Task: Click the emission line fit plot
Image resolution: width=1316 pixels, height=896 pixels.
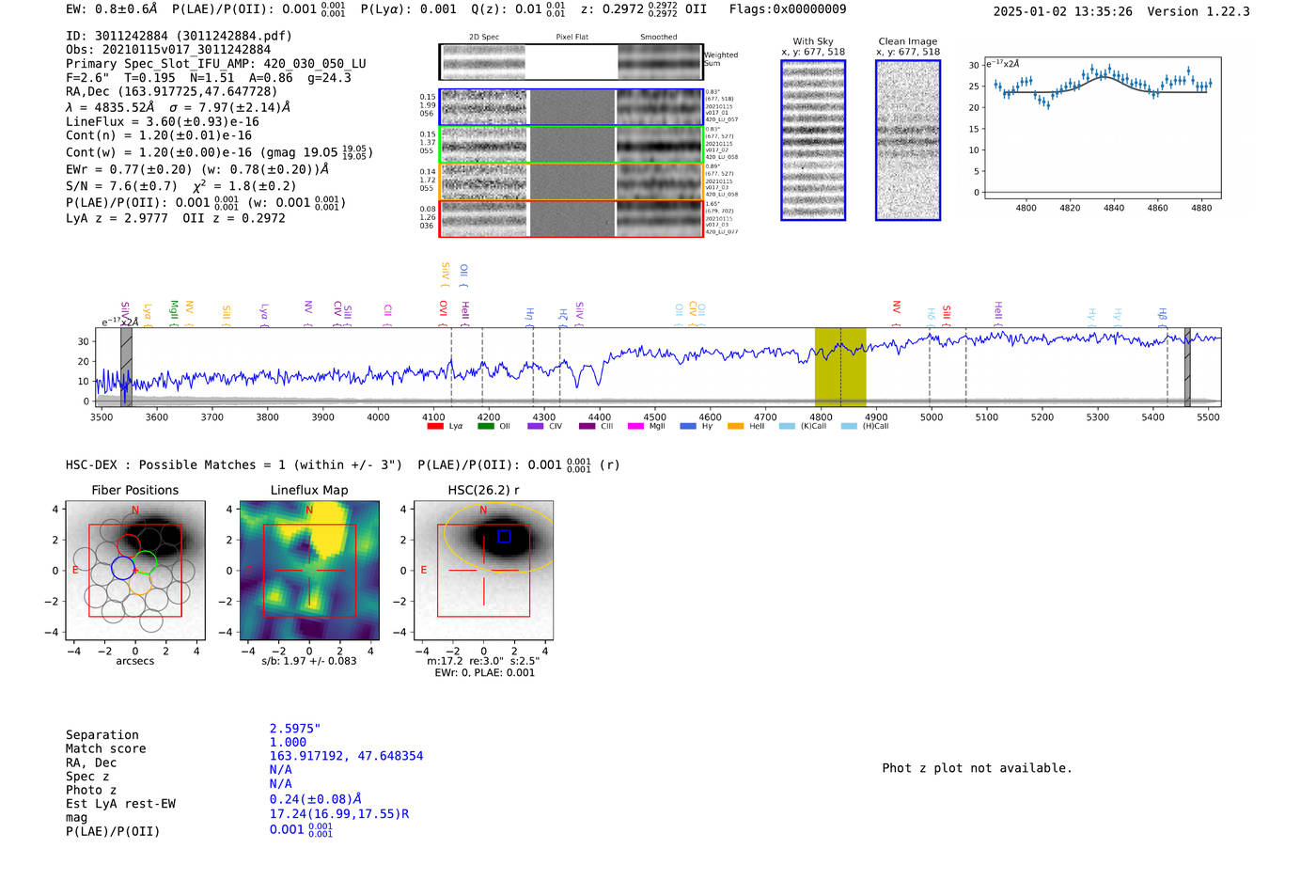Action: pyautogui.click(x=1102, y=130)
